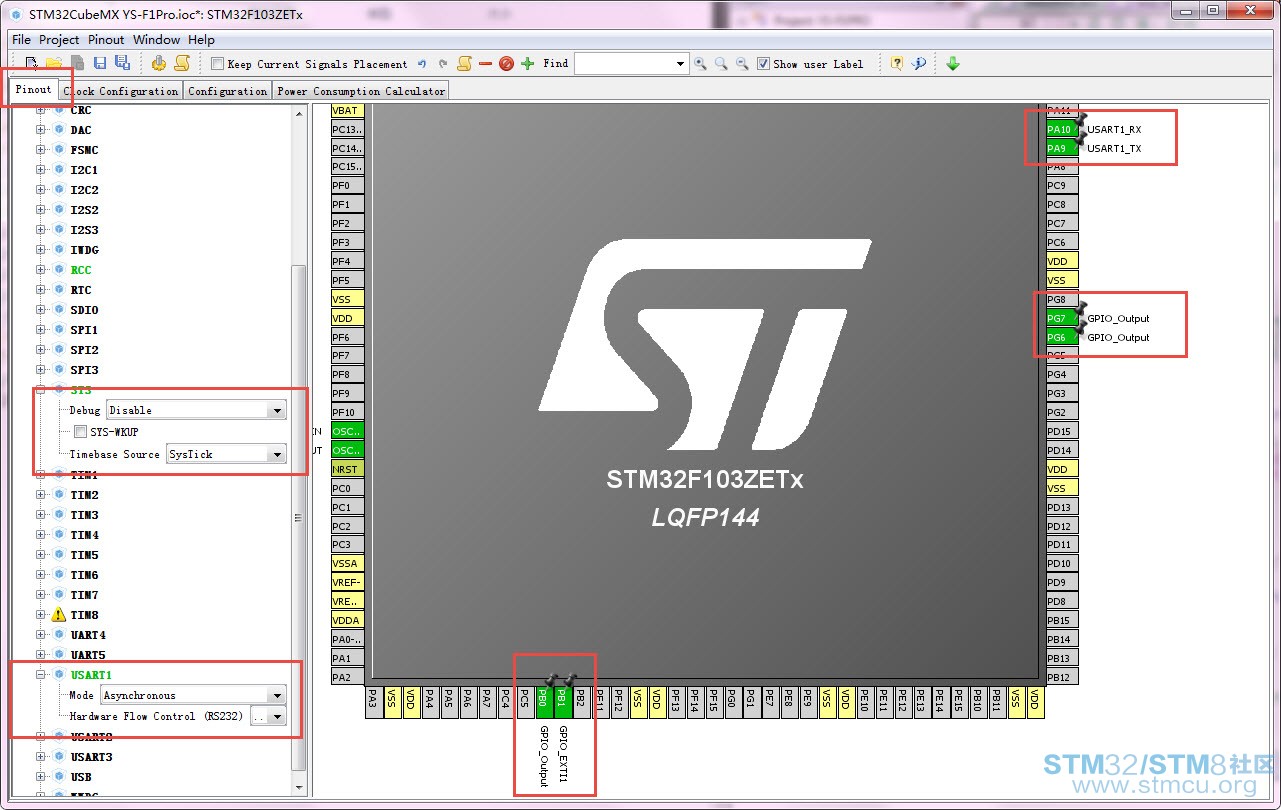Click the Save Project As icon

pos(122,63)
